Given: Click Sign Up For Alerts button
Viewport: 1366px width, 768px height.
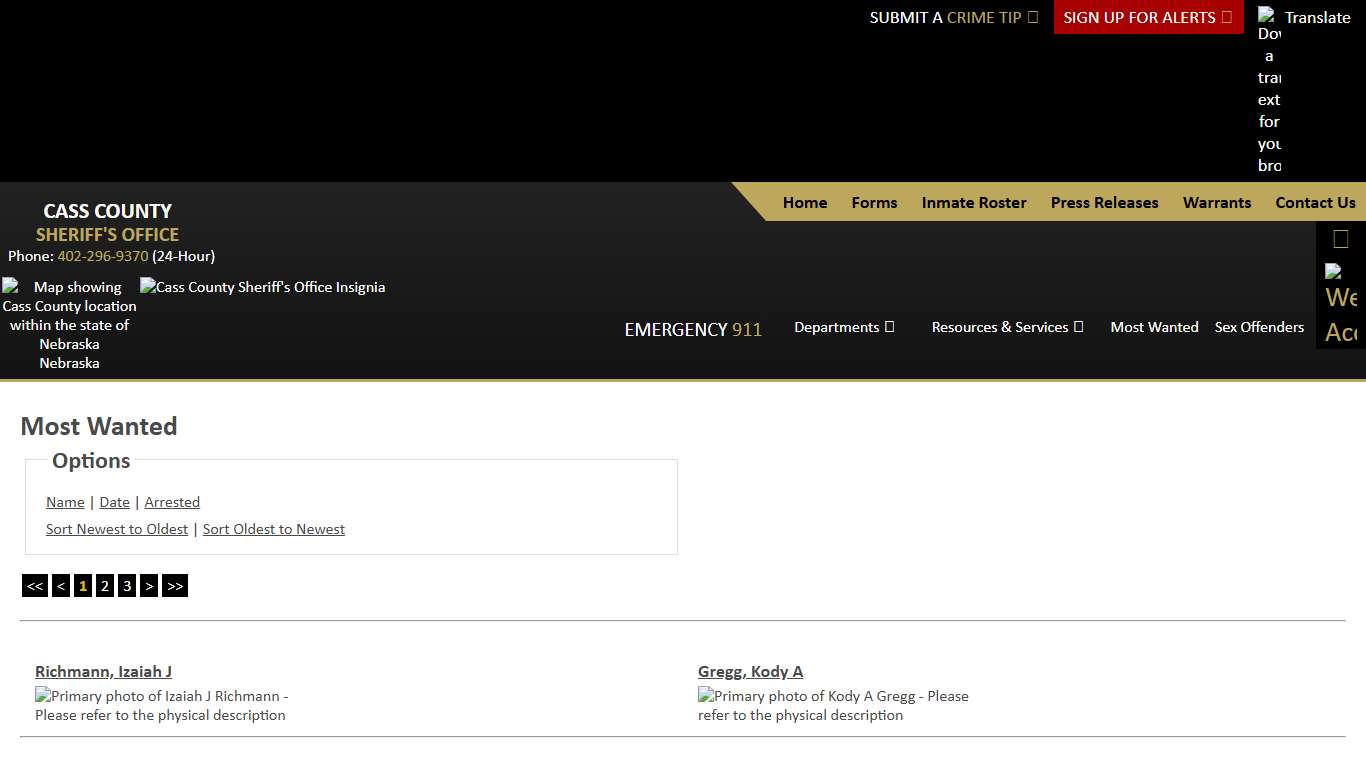Looking at the screenshot, I should point(1147,17).
